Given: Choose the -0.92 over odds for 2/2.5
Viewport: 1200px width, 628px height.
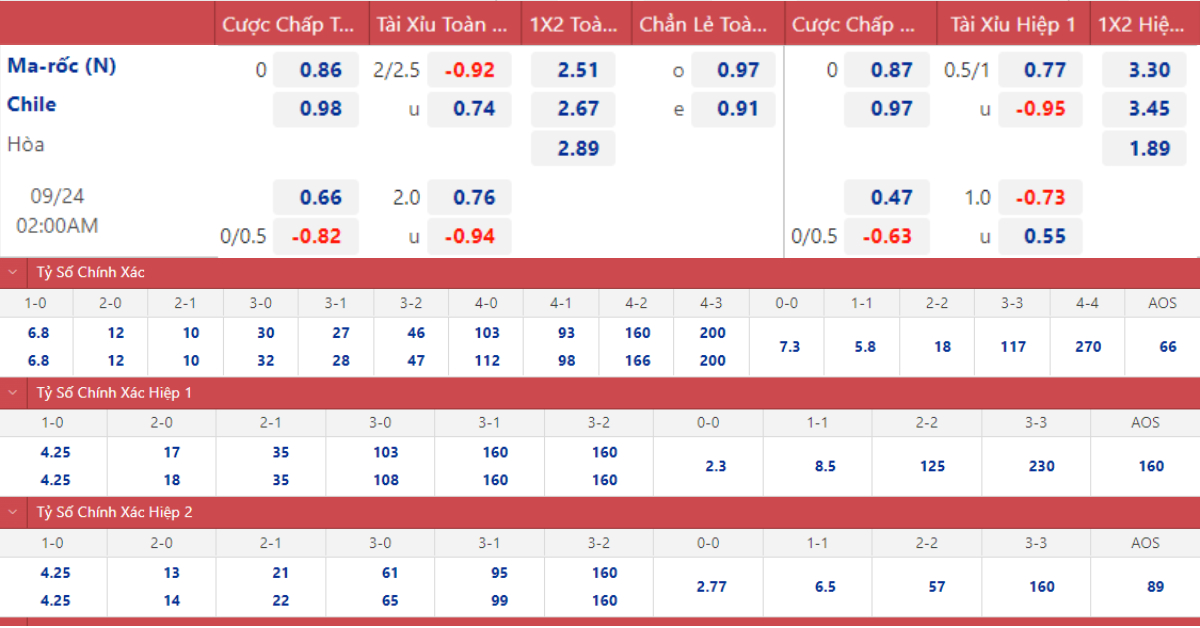Looking at the screenshot, I should [469, 71].
